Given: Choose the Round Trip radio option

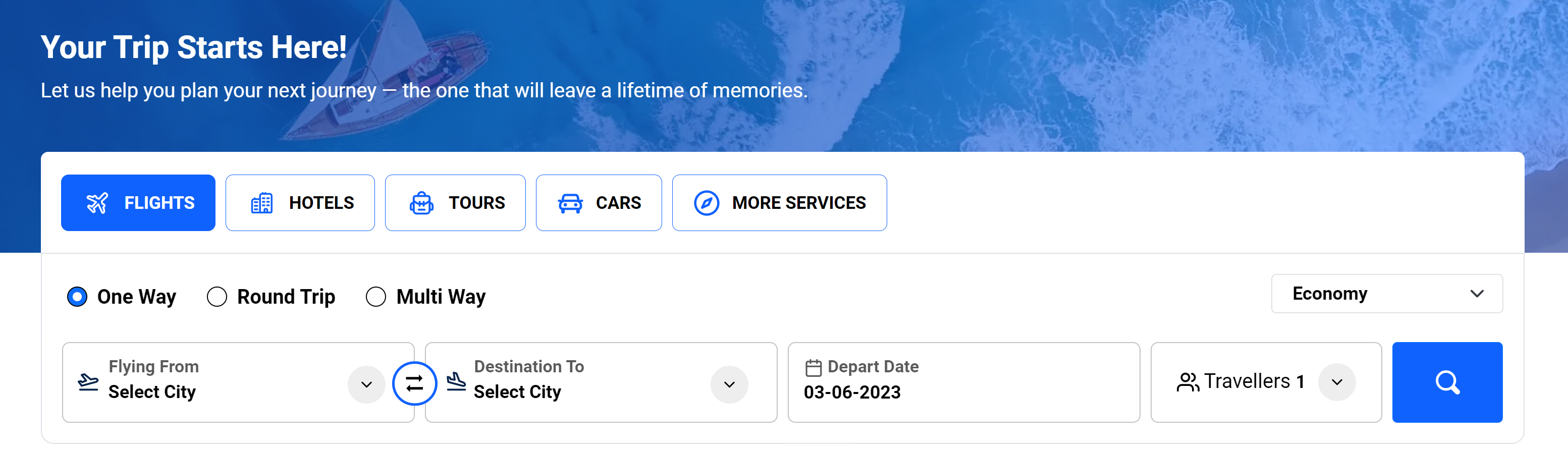Looking at the screenshot, I should tap(218, 297).
